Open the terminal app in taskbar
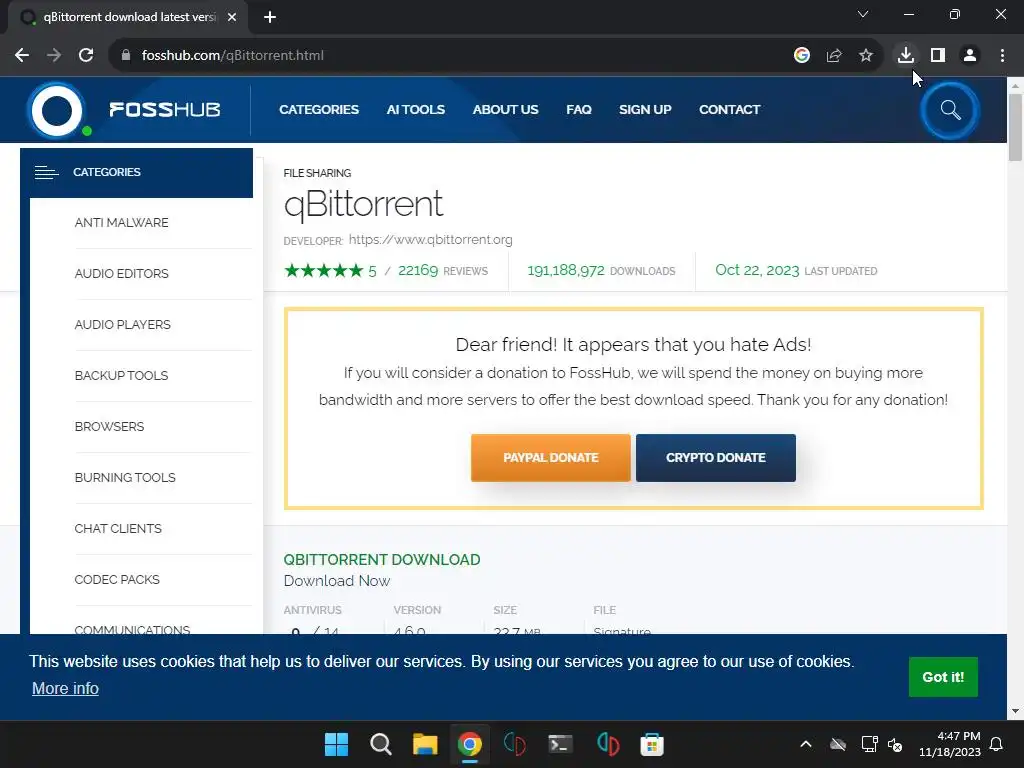 pos(560,744)
